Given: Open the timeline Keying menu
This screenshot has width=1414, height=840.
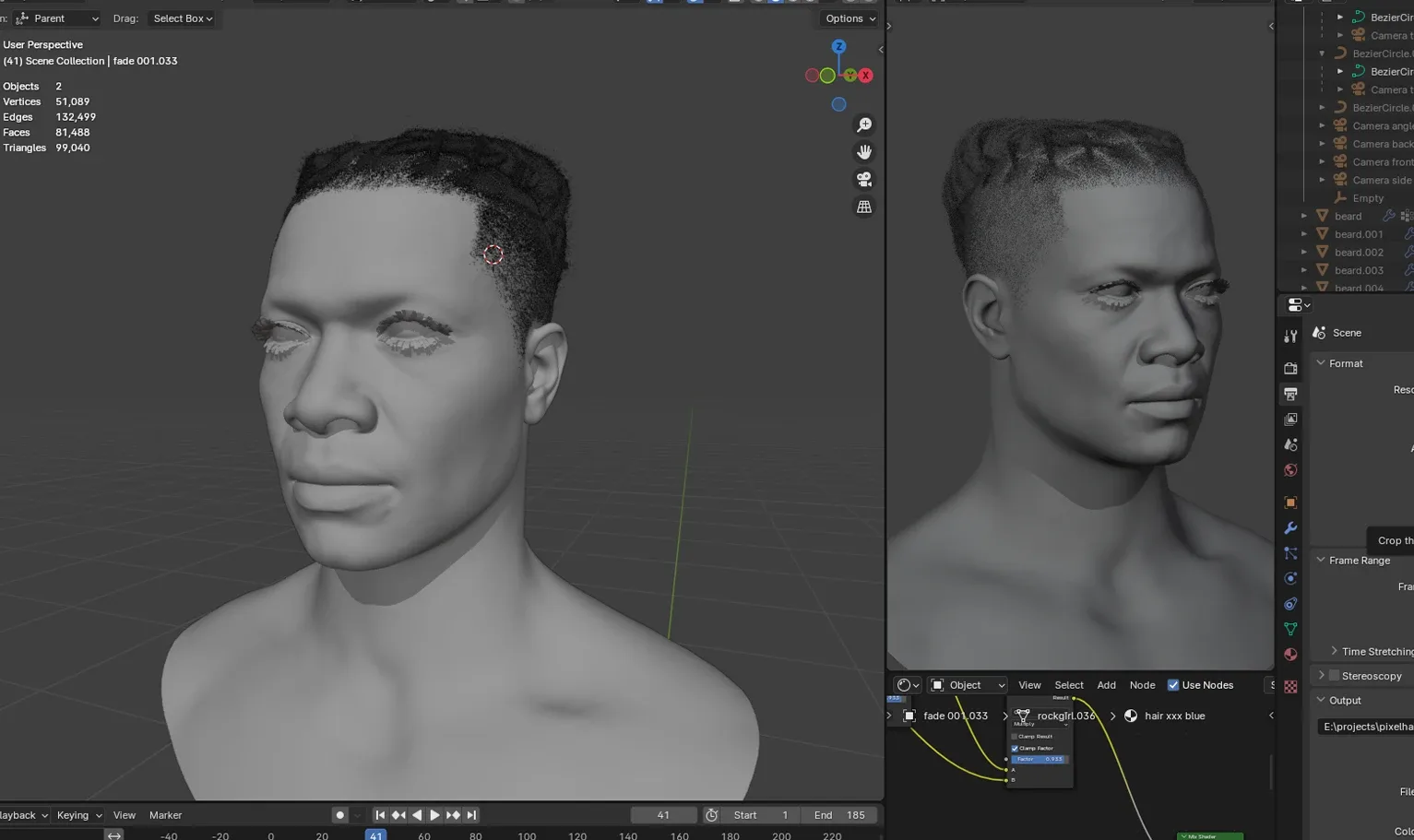Looking at the screenshot, I should click(x=79, y=815).
